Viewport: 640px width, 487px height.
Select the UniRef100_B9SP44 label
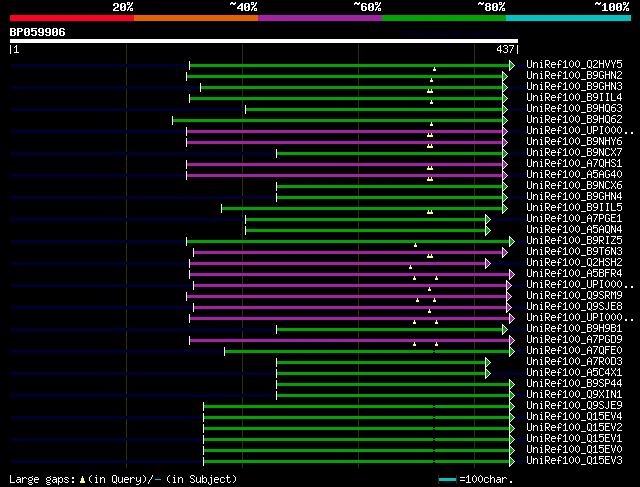(x=574, y=384)
